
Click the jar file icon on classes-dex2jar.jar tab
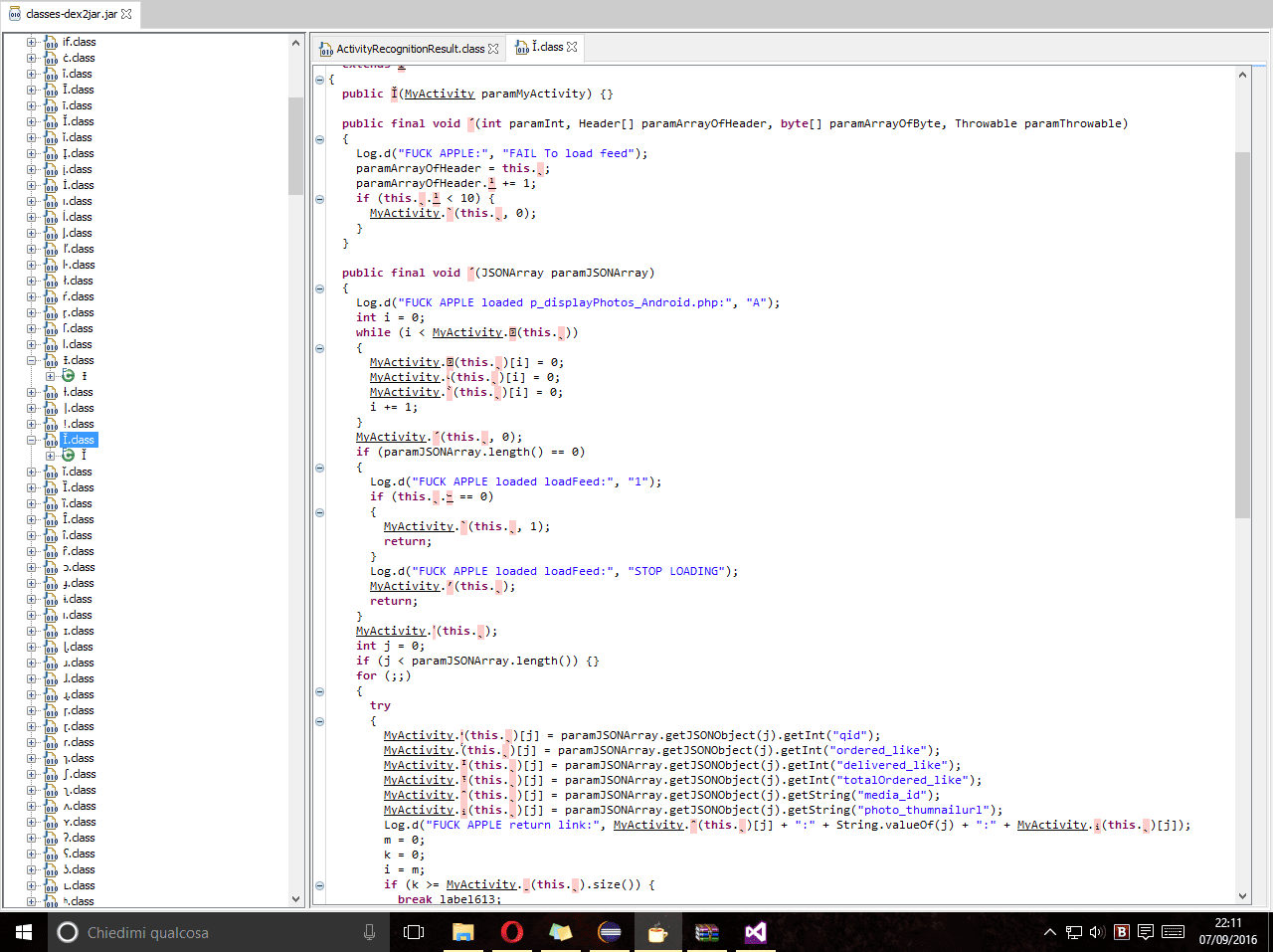click(15, 14)
